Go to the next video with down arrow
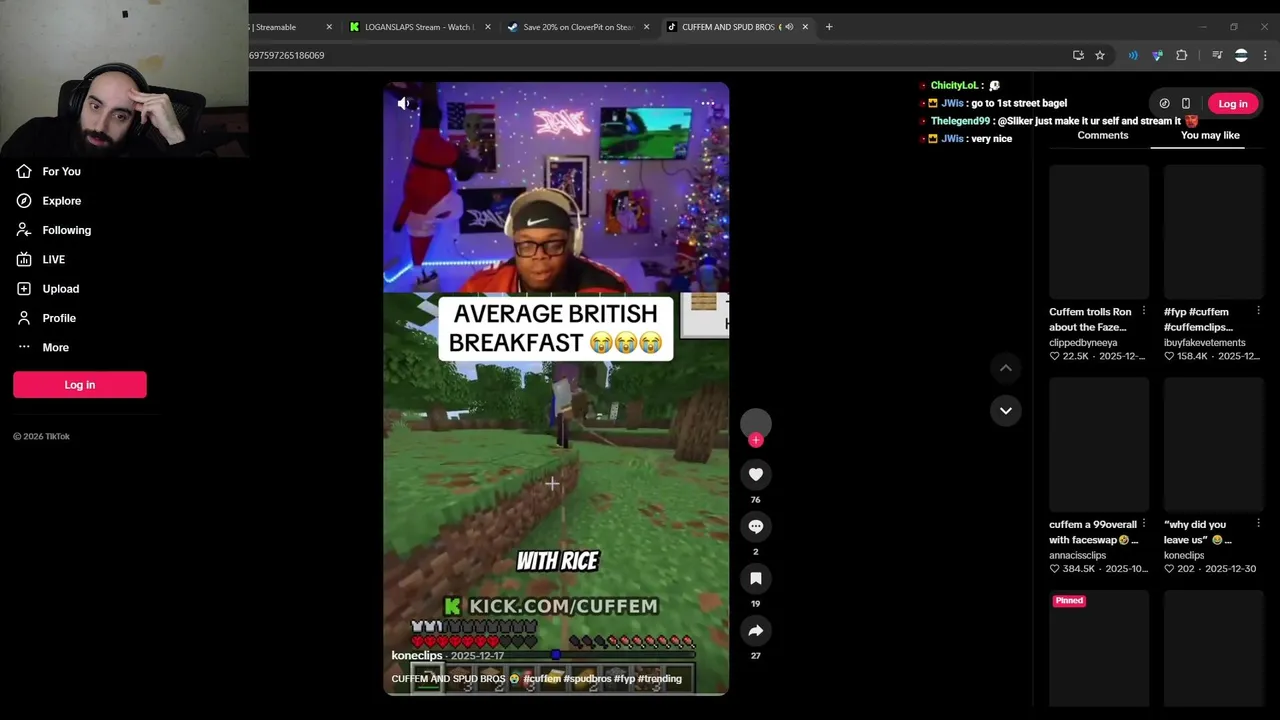The image size is (1280, 720). pos(1006,410)
